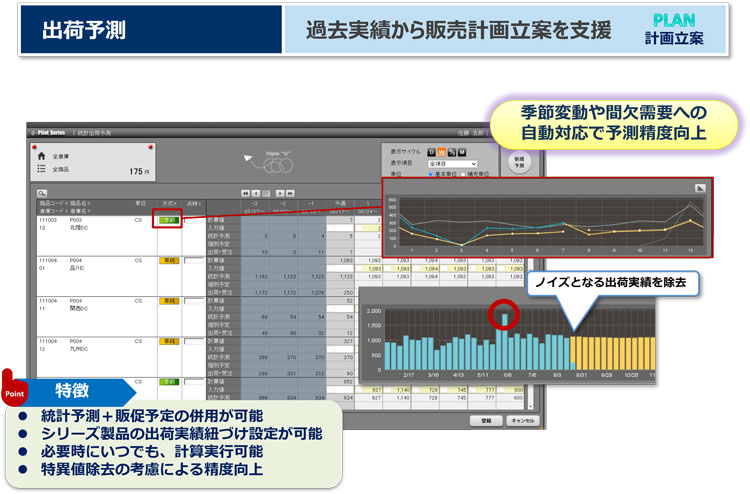
Task: Click the yellow 単純 method badge for 九州DC
Action: click(x=169, y=341)
